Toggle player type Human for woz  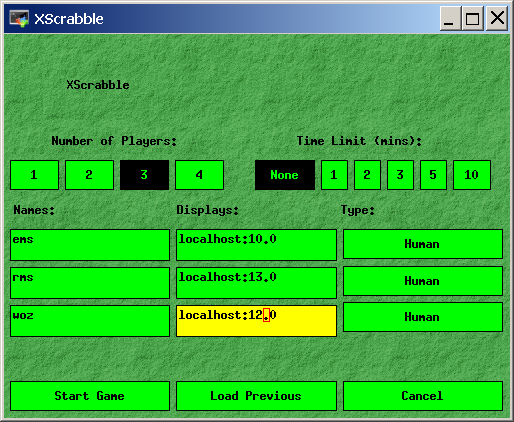click(423, 317)
